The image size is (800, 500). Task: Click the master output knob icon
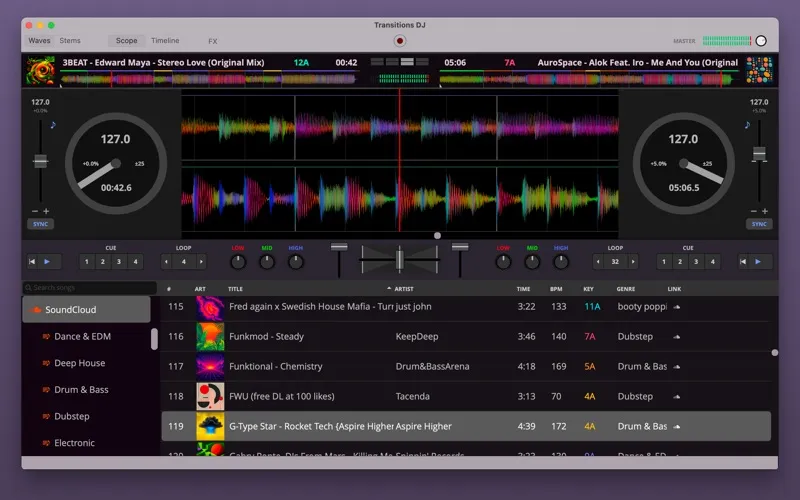tap(761, 41)
